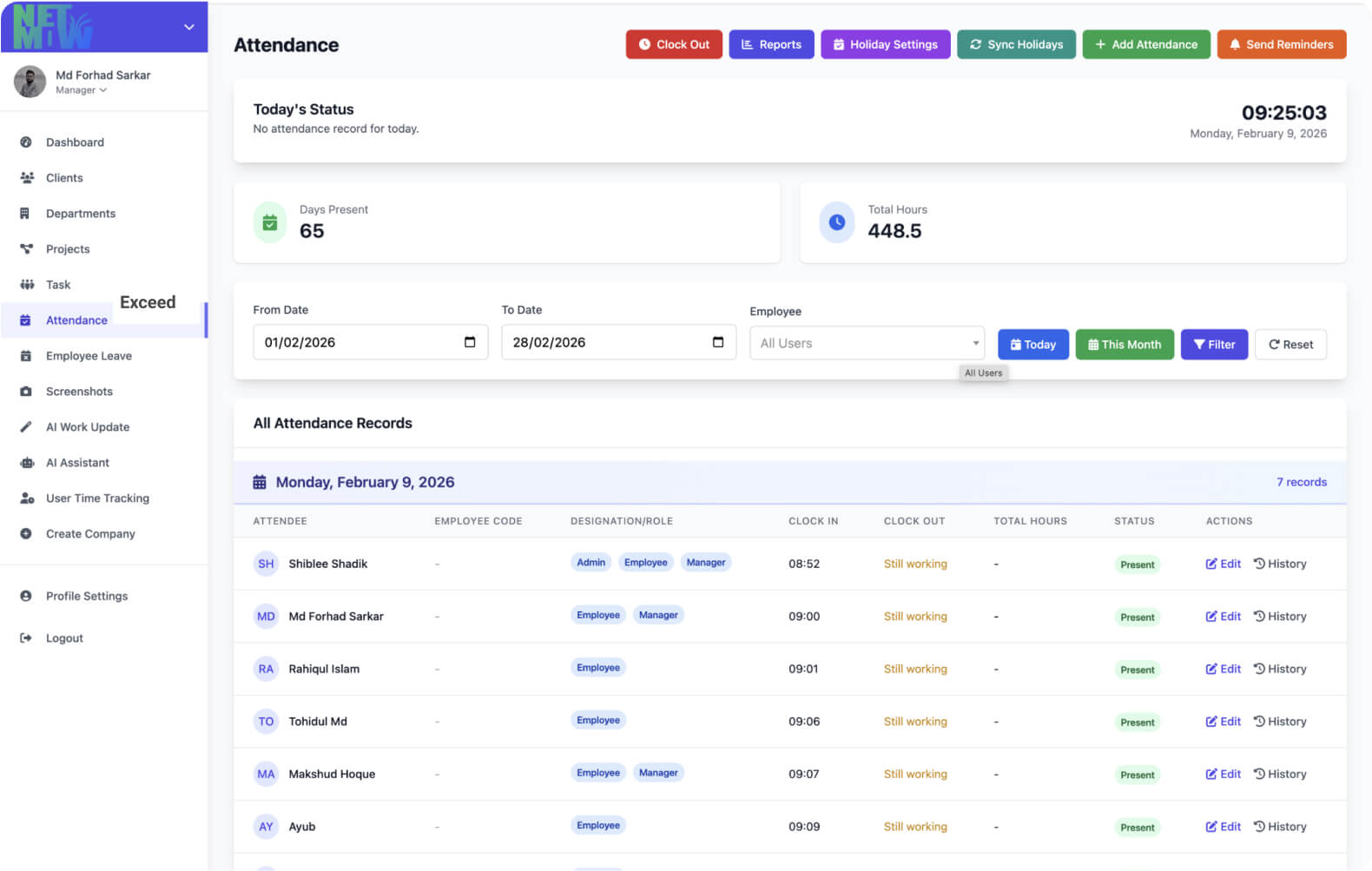Click the Manager profile avatar photo
The image size is (1372, 871).
[30, 82]
